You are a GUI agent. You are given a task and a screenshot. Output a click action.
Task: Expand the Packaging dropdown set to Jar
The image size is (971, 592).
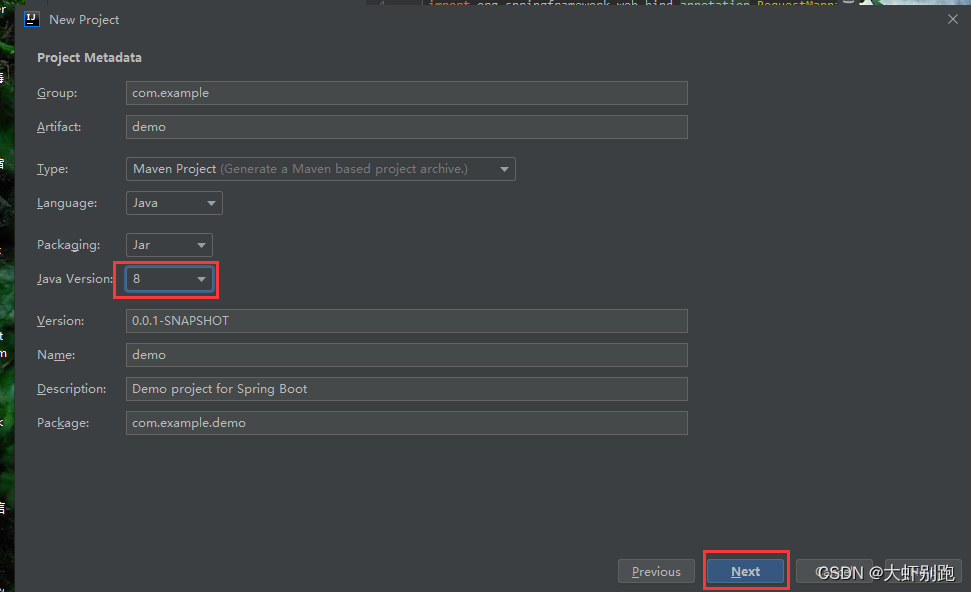pyautogui.click(x=169, y=245)
